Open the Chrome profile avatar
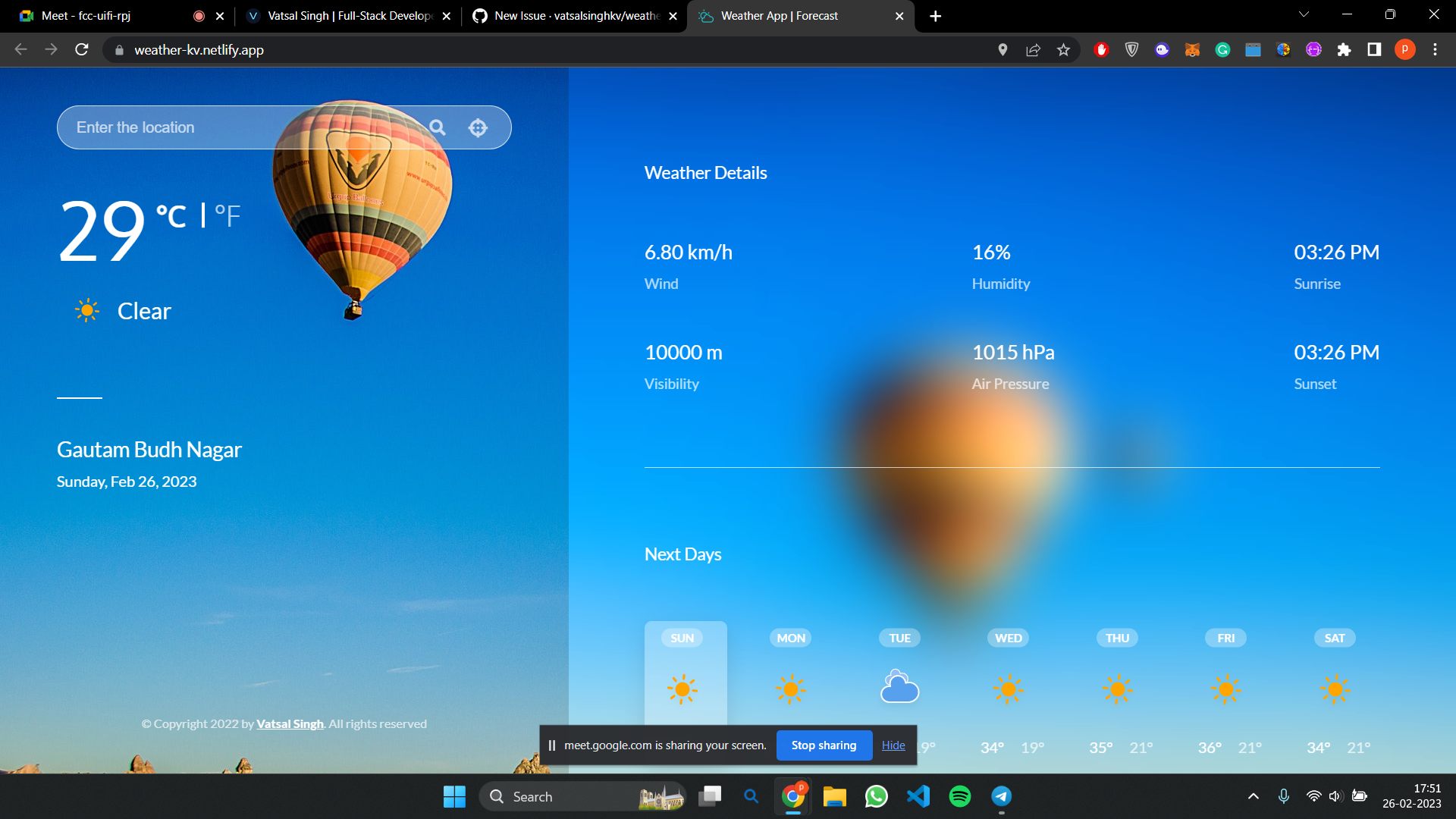 pyautogui.click(x=1404, y=49)
